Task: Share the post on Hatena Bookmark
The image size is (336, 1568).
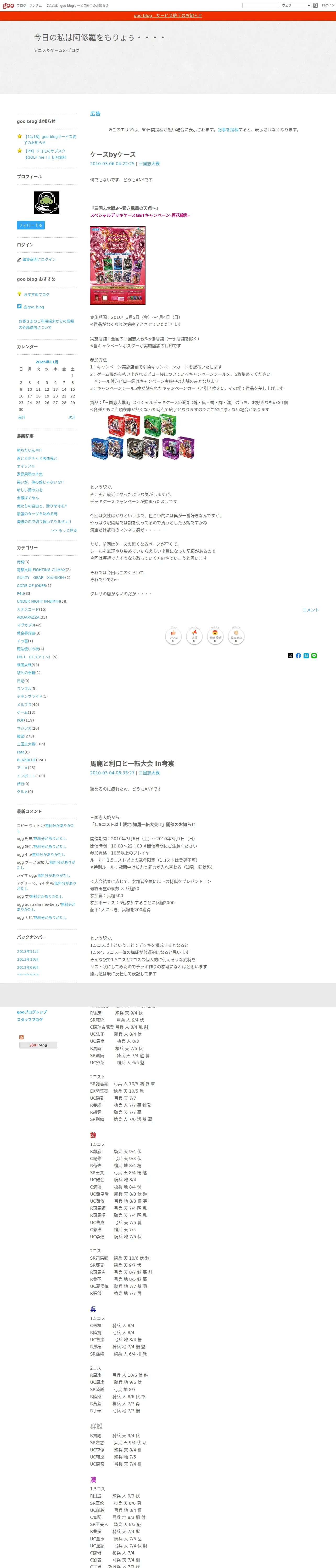Action: click(x=306, y=656)
